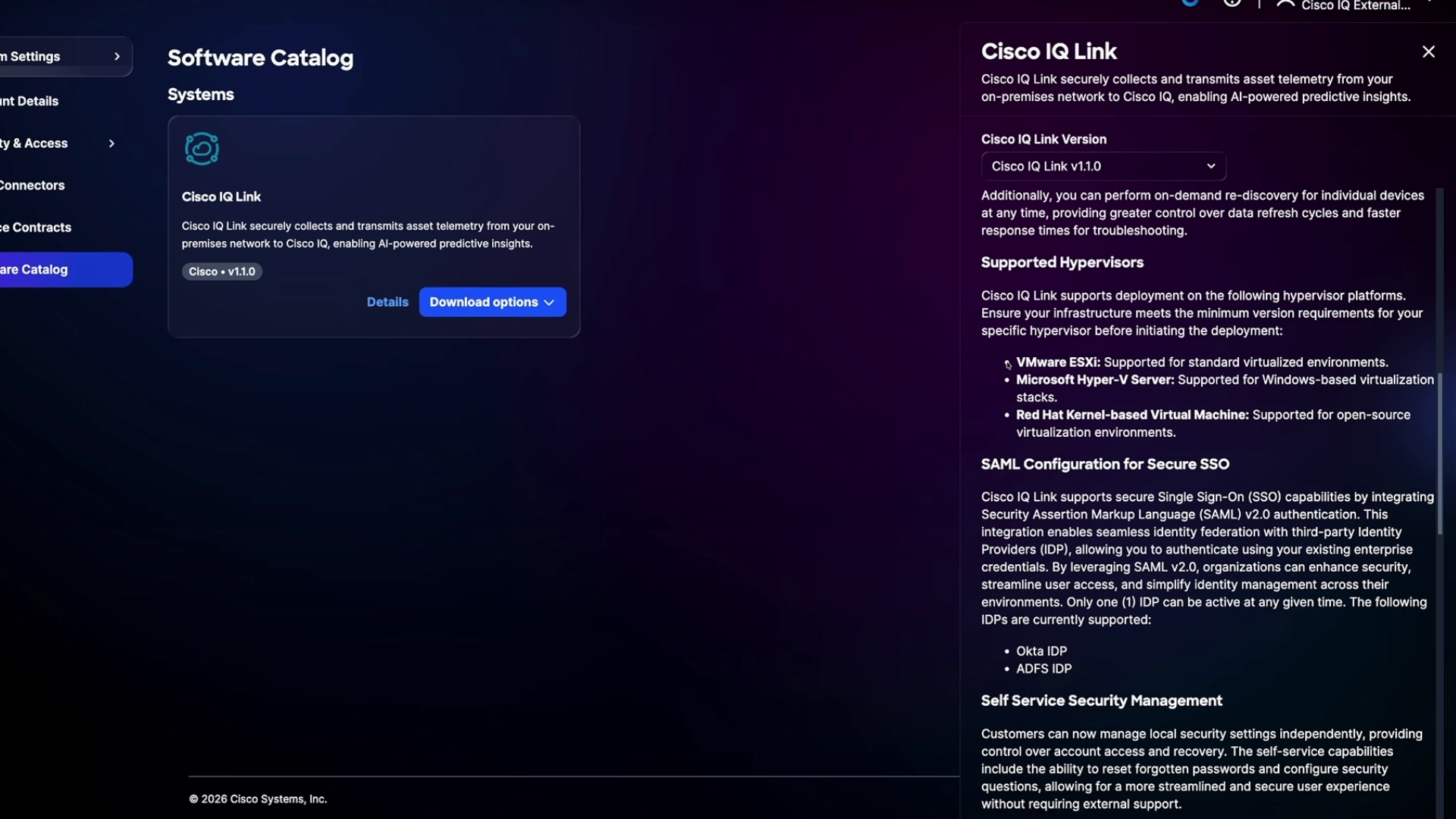Close the Cisco IQ Link details panel

pyautogui.click(x=1428, y=52)
